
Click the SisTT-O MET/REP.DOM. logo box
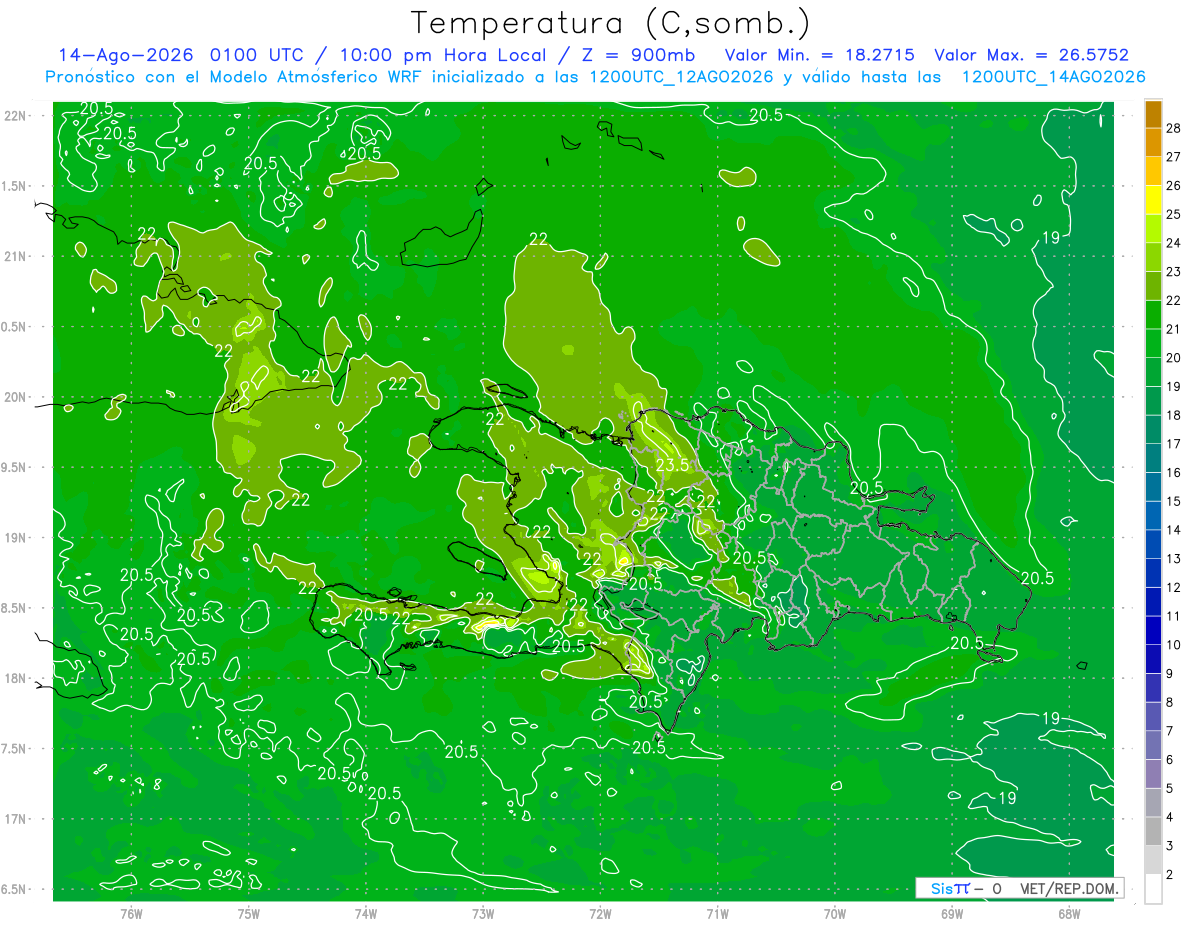pos(1019,888)
